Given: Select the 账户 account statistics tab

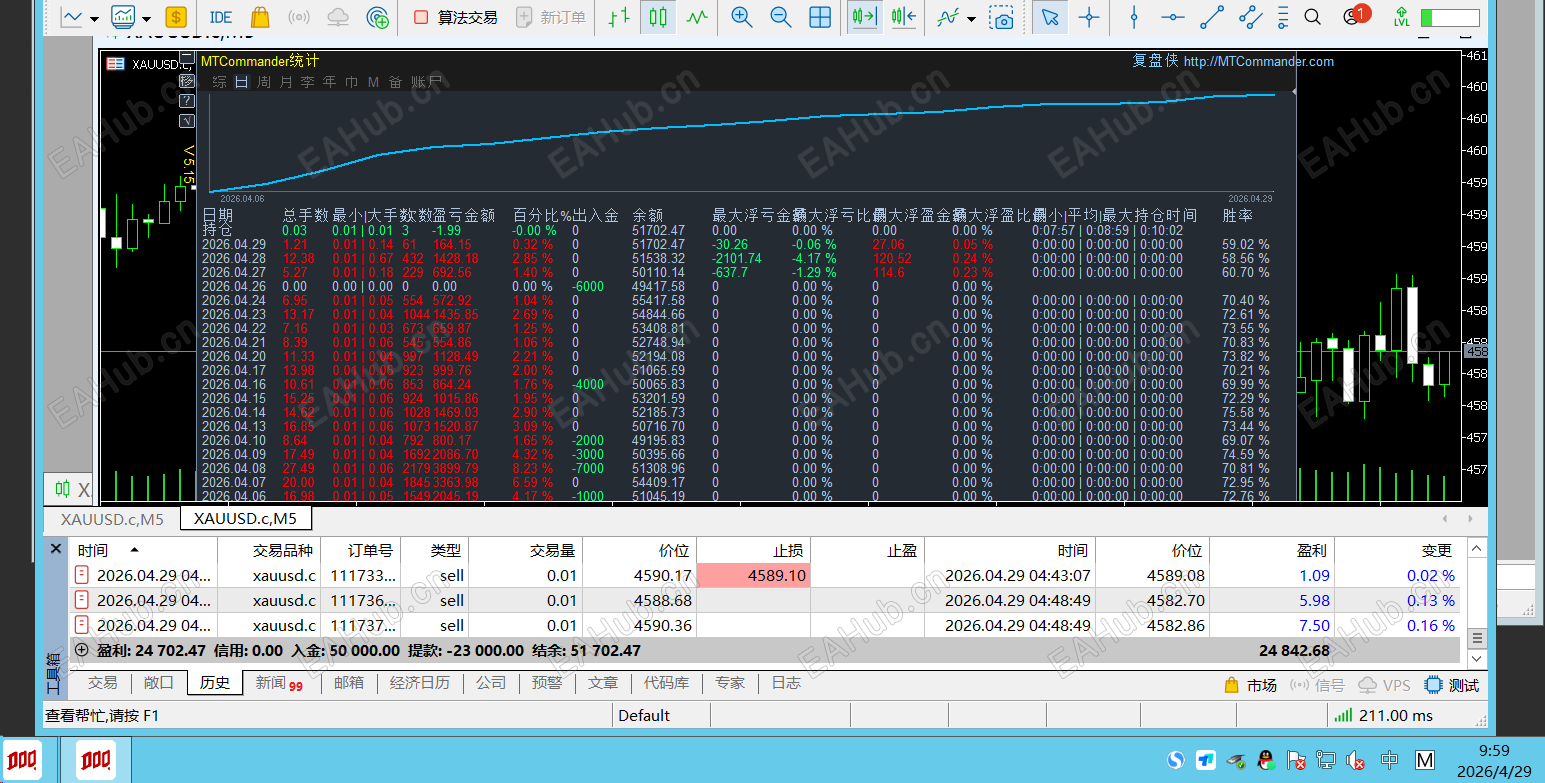Looking at the screenshot, I should coord(426,82).
